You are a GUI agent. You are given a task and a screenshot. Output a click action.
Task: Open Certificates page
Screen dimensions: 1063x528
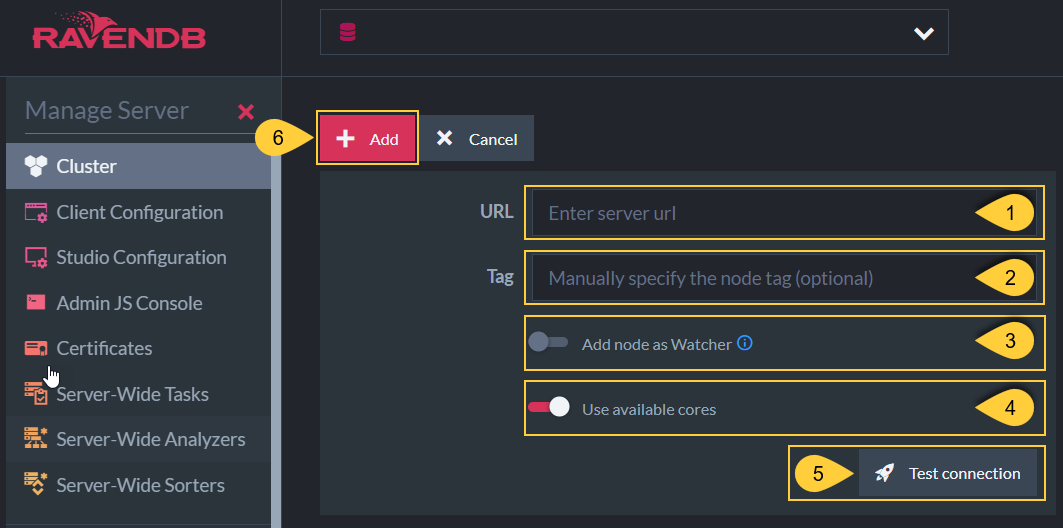pos(138,348)
